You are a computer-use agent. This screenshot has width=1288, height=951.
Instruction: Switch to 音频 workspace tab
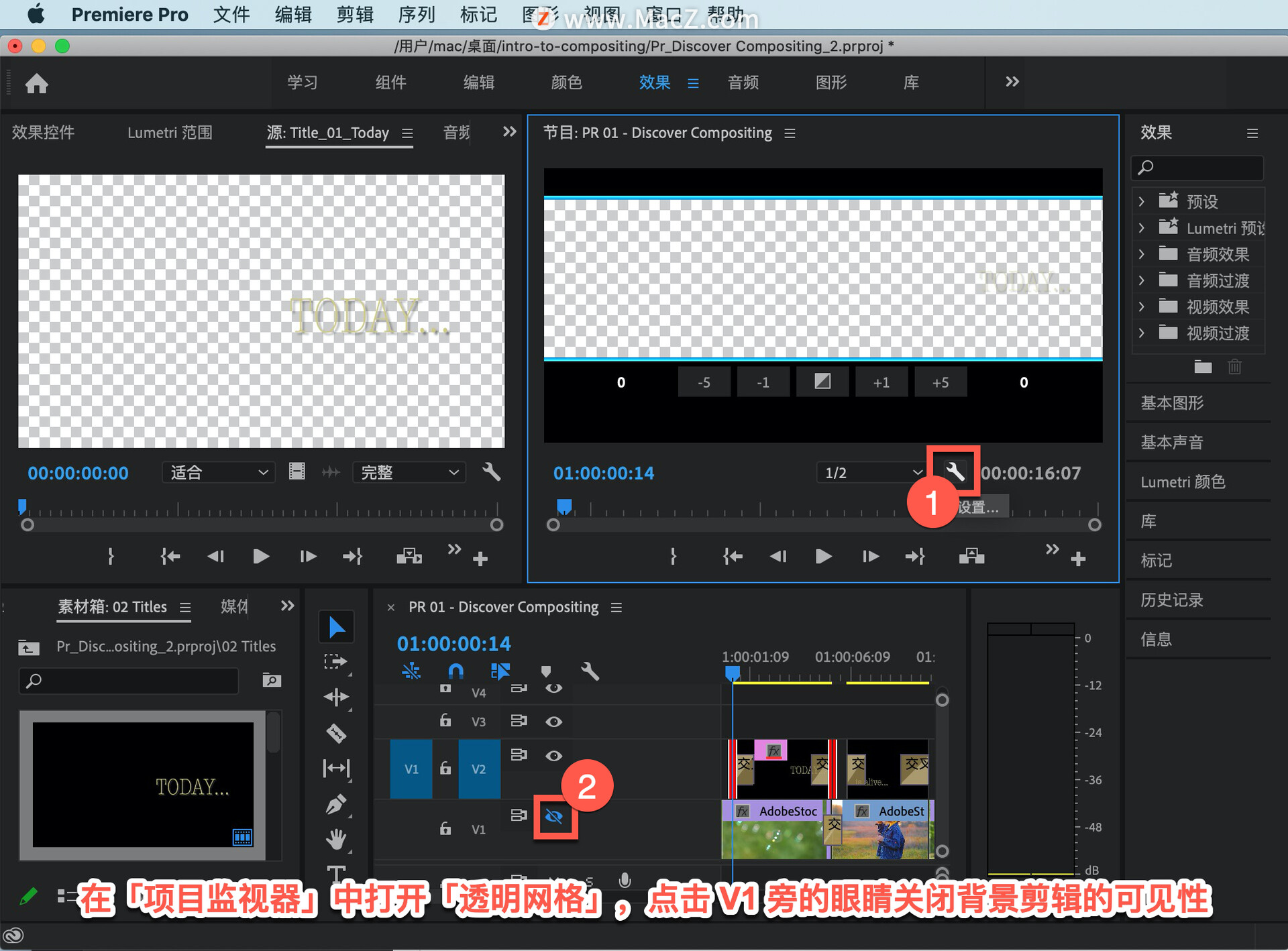[743, 82]
